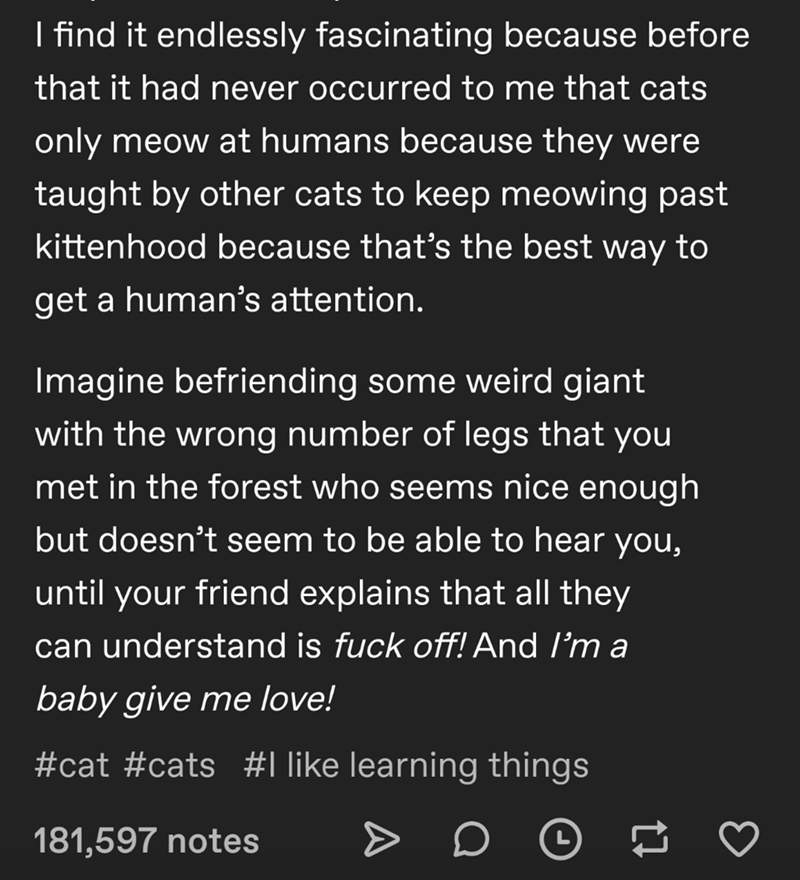Image resolution: width=800 pixels, height=880 pixels.
Task: Click the word "kittenhood" in the first paragraph
Action: click(121, 247)
